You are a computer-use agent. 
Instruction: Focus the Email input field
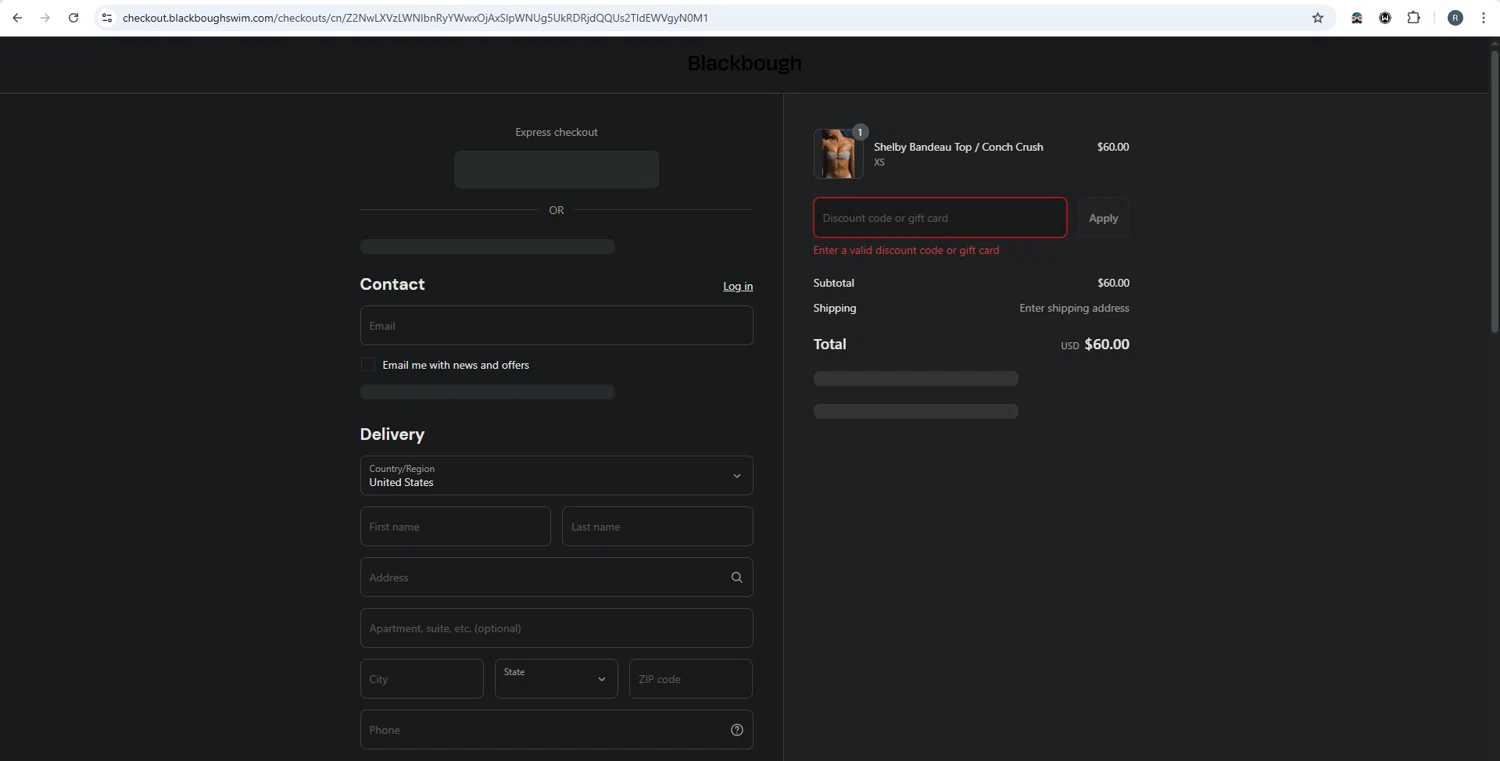point(556,326)
